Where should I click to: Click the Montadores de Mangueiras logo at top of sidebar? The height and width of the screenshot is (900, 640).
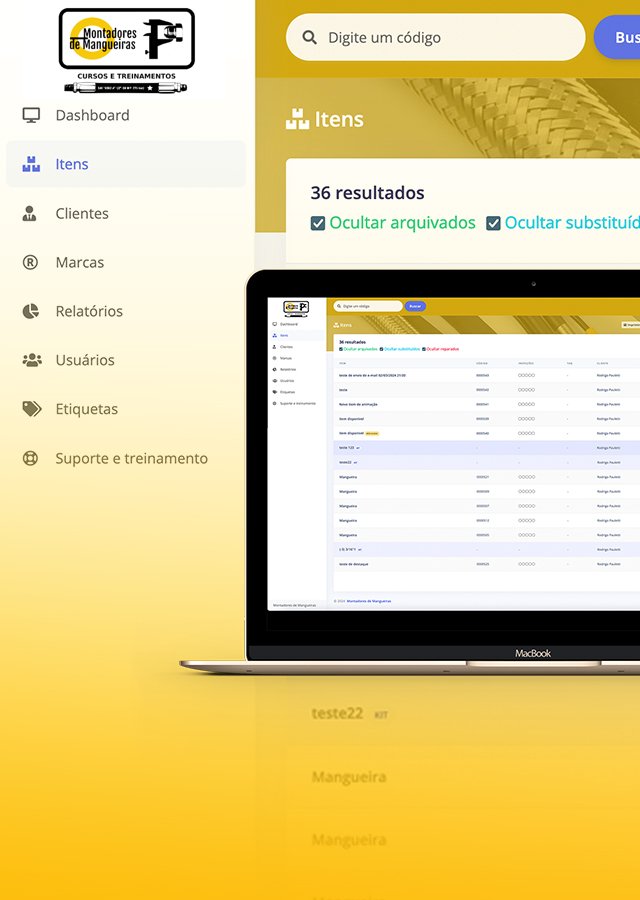tap(126, 50)
